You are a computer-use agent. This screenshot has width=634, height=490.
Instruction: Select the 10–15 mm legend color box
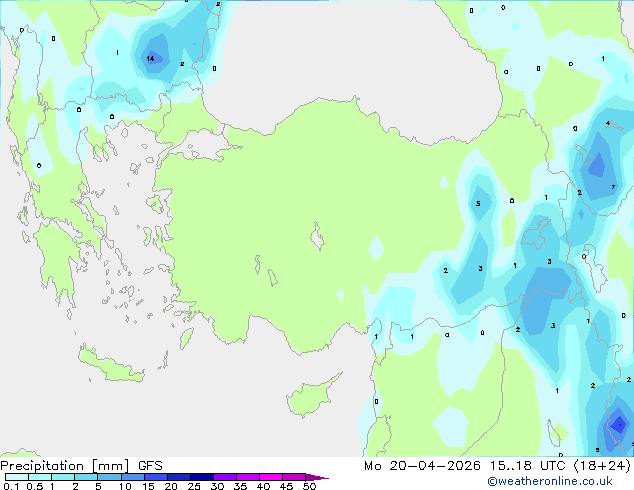pos(132,477)
